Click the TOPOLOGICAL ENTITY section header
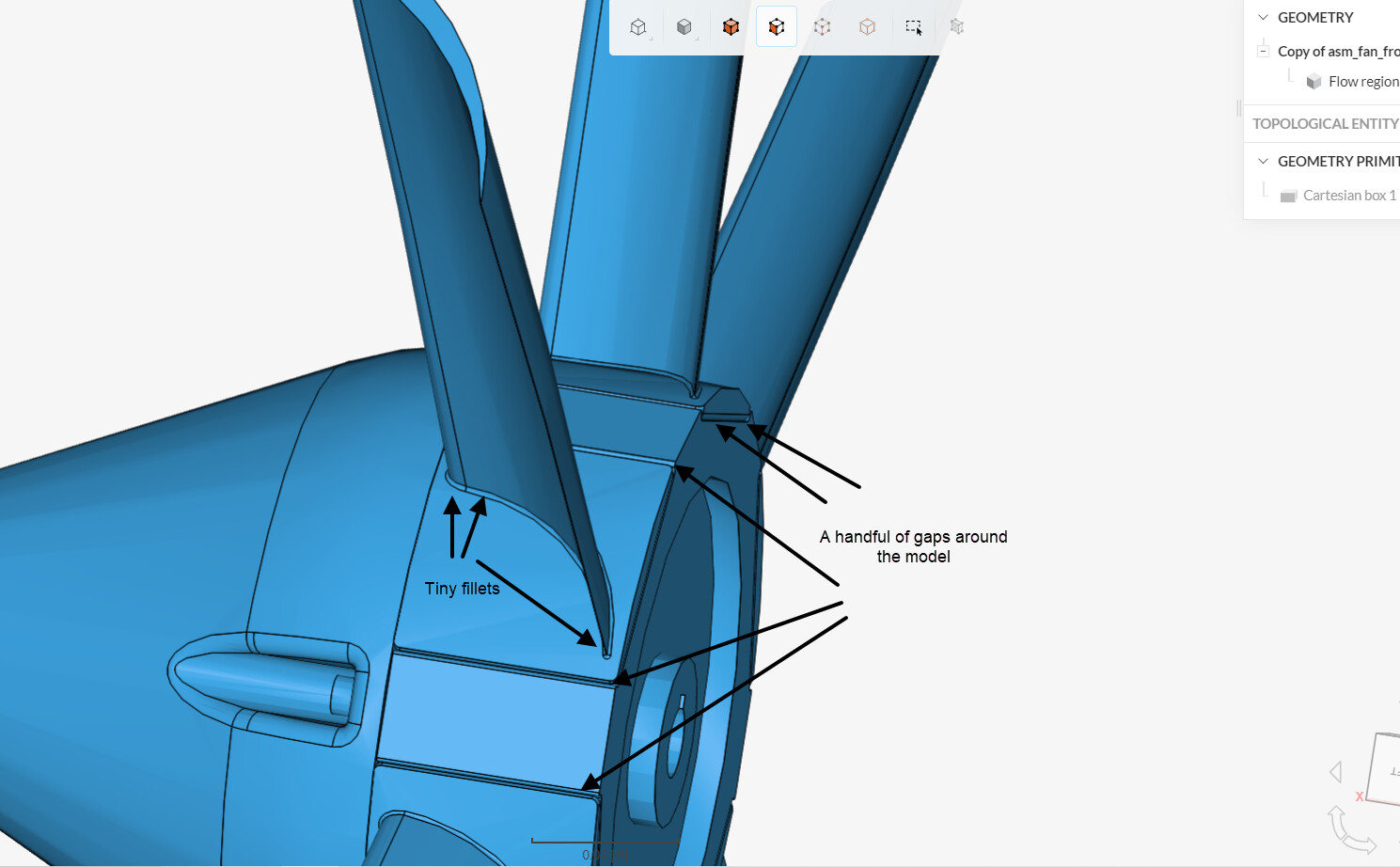Image resolution: width=1400 pixels, height=867 pixels. pyautogui.click(x=1325, y=124)
